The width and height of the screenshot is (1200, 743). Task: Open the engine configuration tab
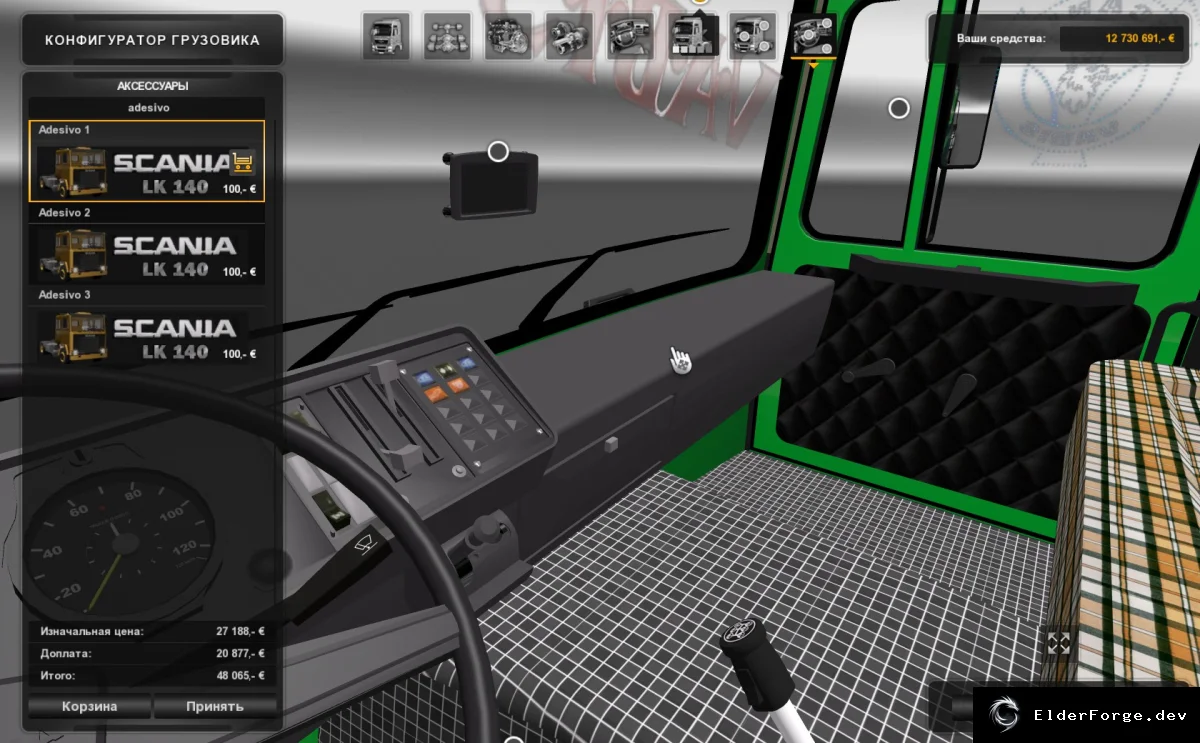click(x=507, y=37)
